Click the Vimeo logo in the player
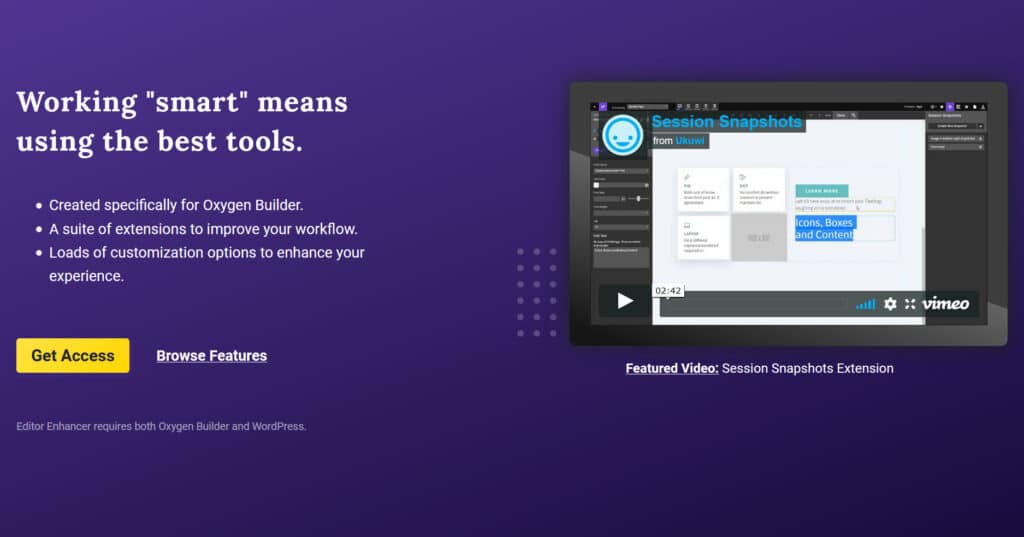This screenshot has width=1024, height=537. pyautogui.click(x=945, y=304)
